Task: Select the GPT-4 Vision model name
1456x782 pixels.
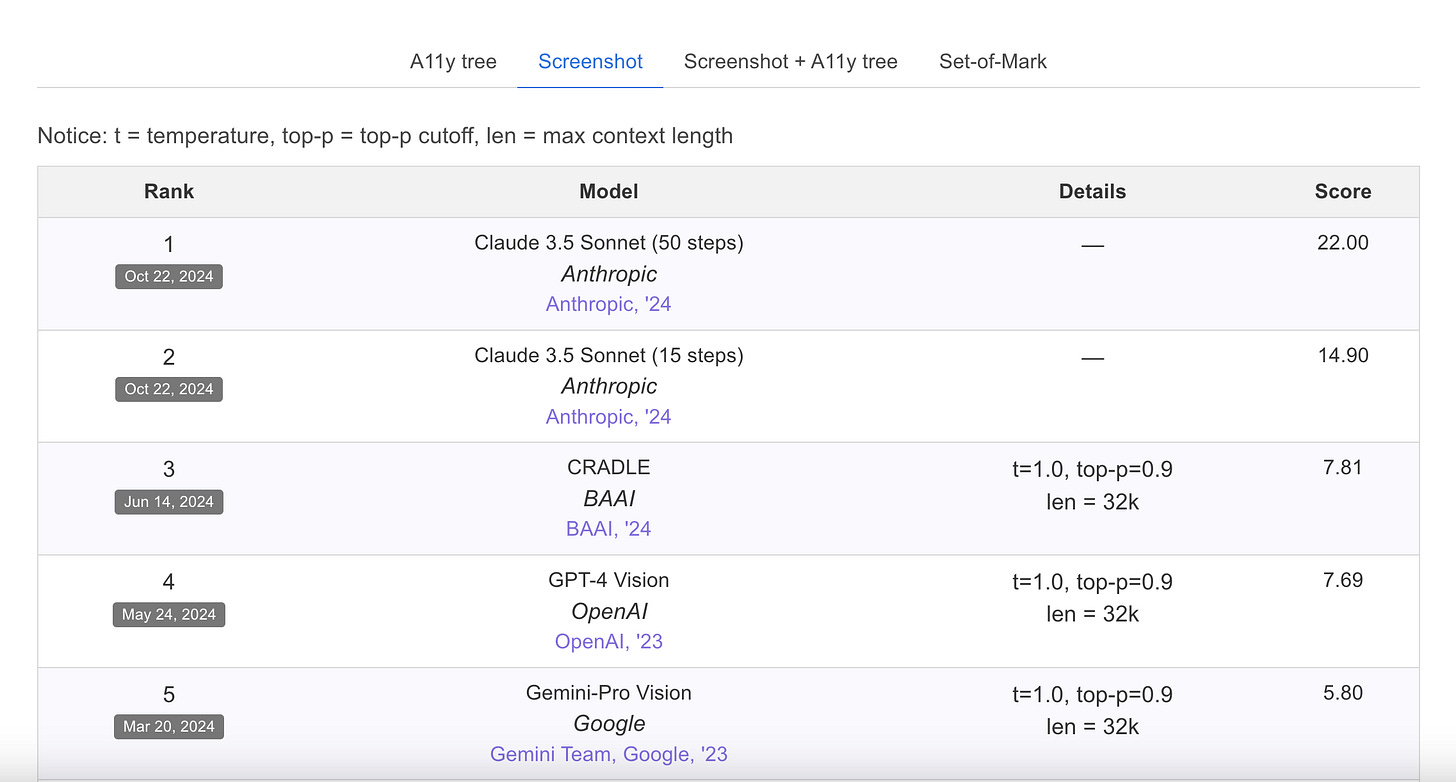Action: click(x=608, y=580)
